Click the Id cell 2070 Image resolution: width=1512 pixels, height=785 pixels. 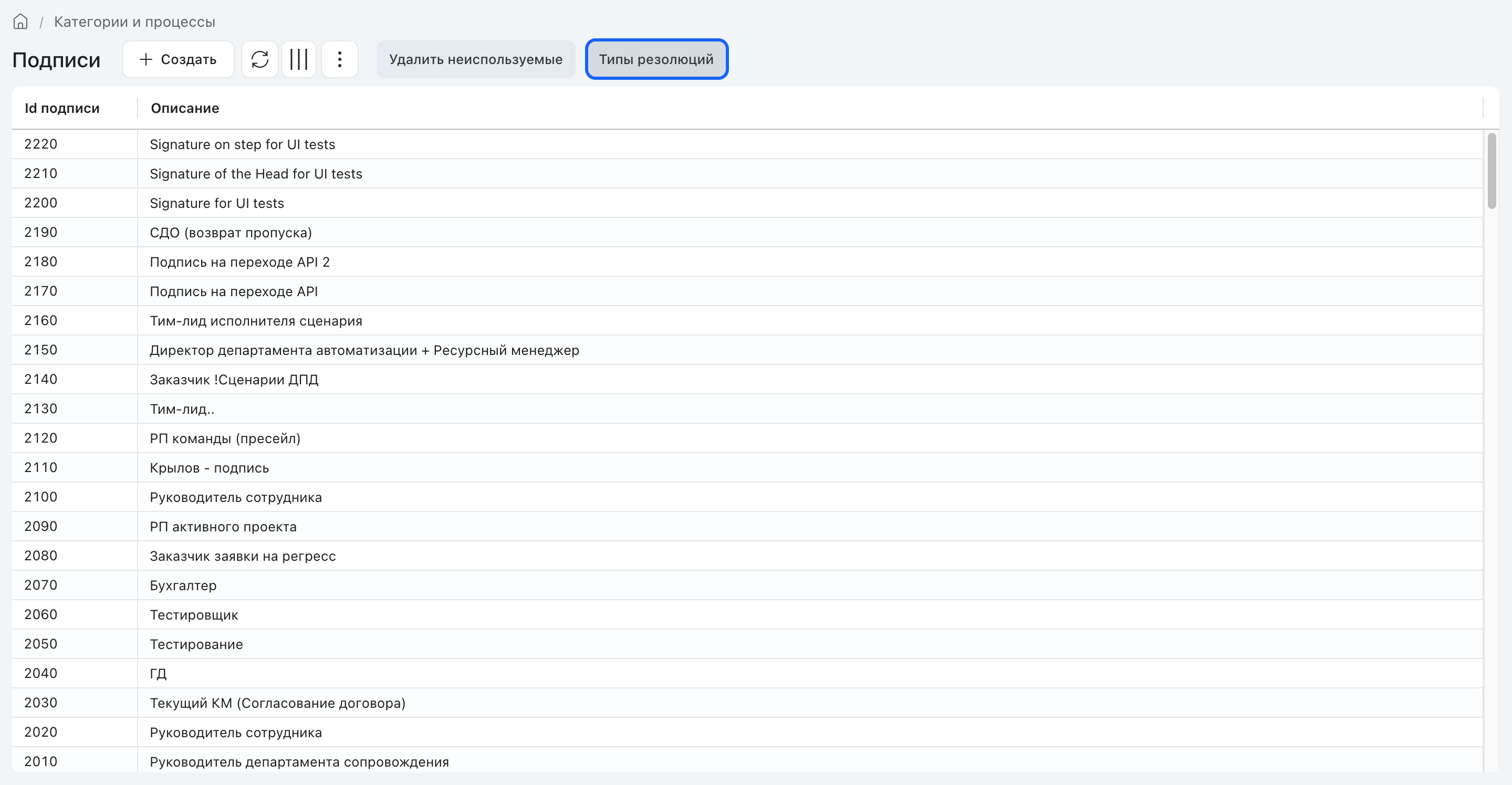(75, 585)
